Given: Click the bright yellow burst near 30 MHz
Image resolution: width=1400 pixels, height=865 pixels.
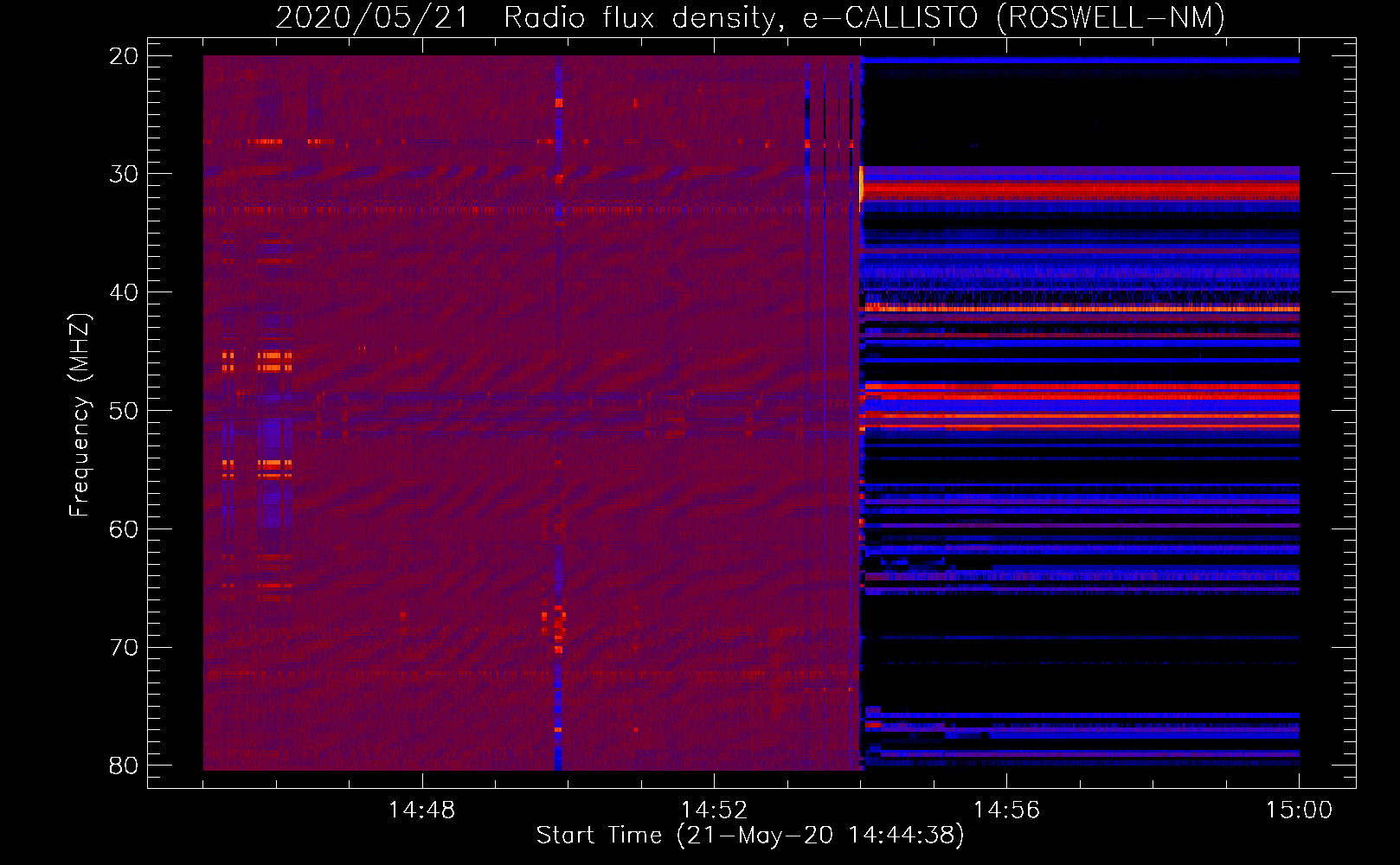Looking at the screenshot, I should (862, 185).
